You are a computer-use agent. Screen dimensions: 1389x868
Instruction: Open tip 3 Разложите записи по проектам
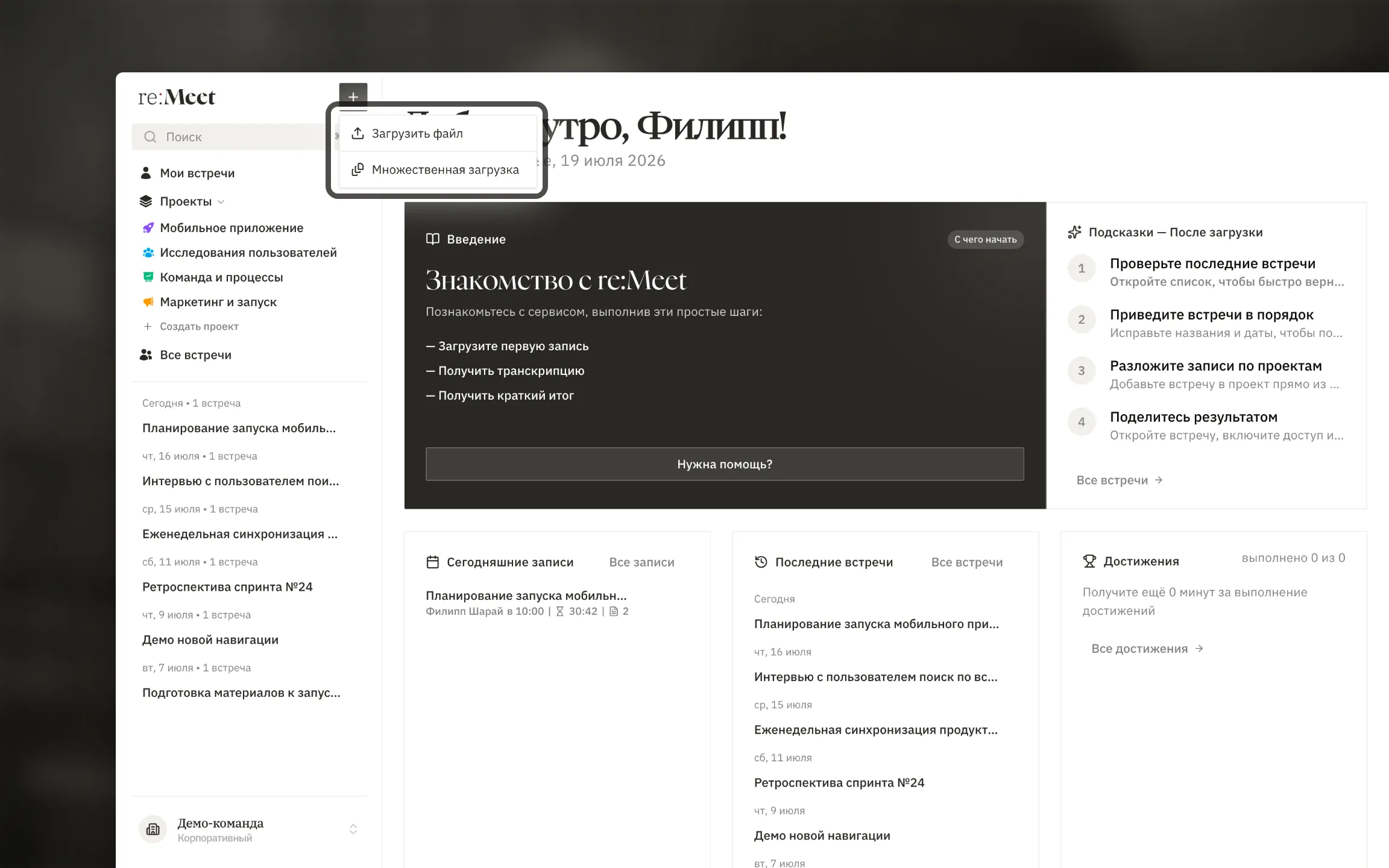click(1216, 366)
